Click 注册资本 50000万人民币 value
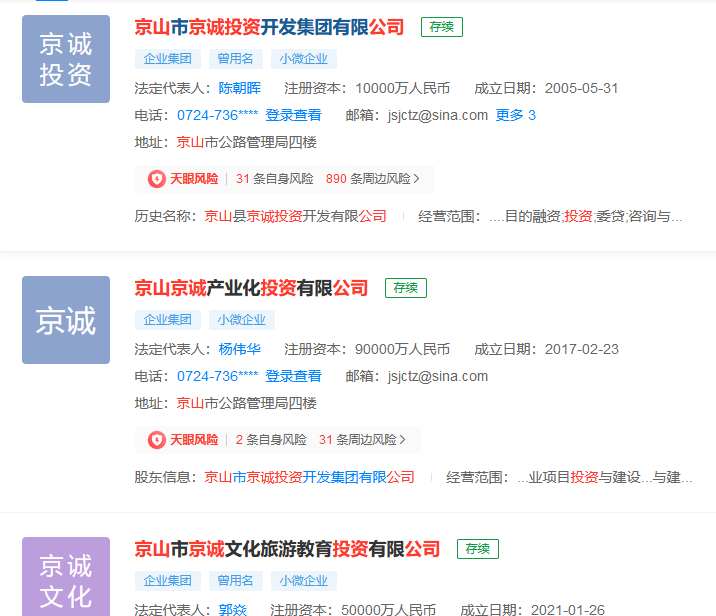 389,610
